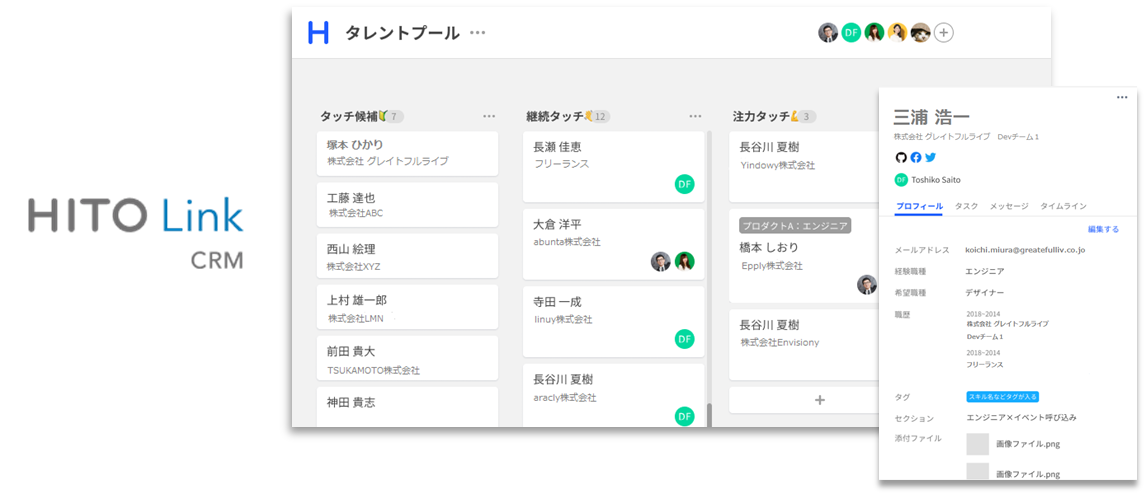Open profile panel ellipsis menu
This screenshot has height=495, width=1146.
[x=1123, y=97]
